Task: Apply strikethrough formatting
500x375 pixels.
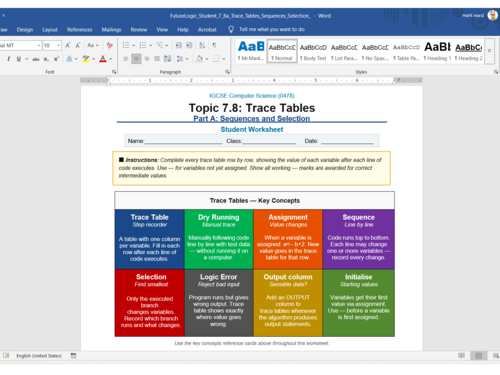Action: pyautogui.click(x=36, y=59)
